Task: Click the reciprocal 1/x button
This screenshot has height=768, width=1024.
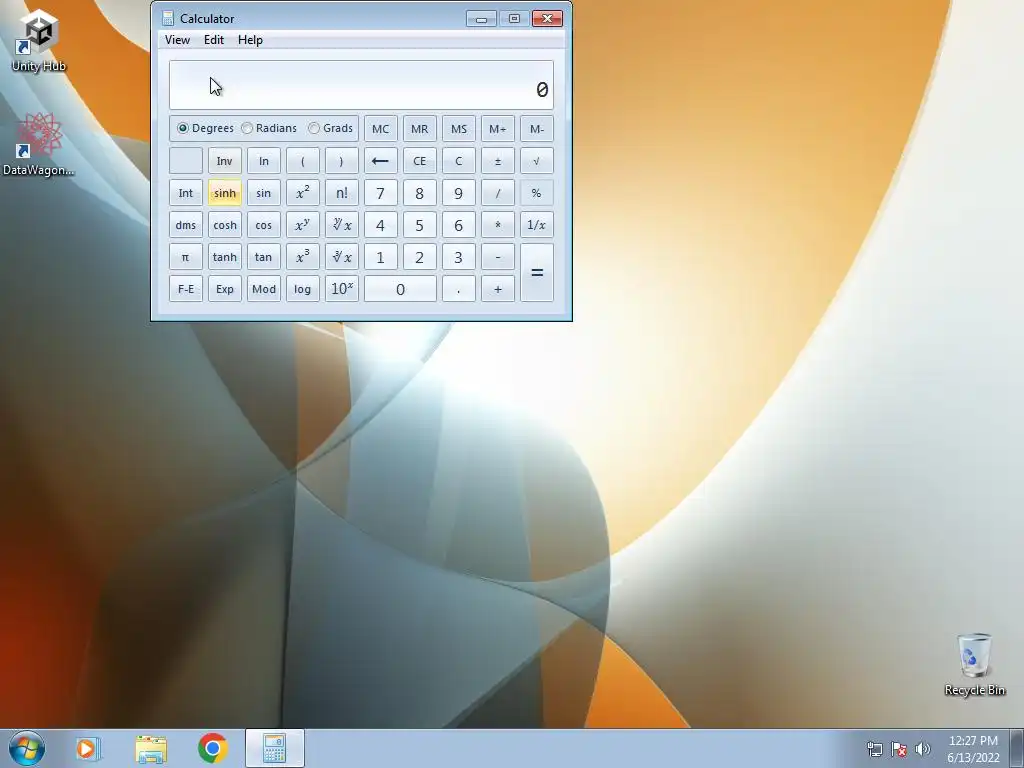Action: click(x=537, y=225)
